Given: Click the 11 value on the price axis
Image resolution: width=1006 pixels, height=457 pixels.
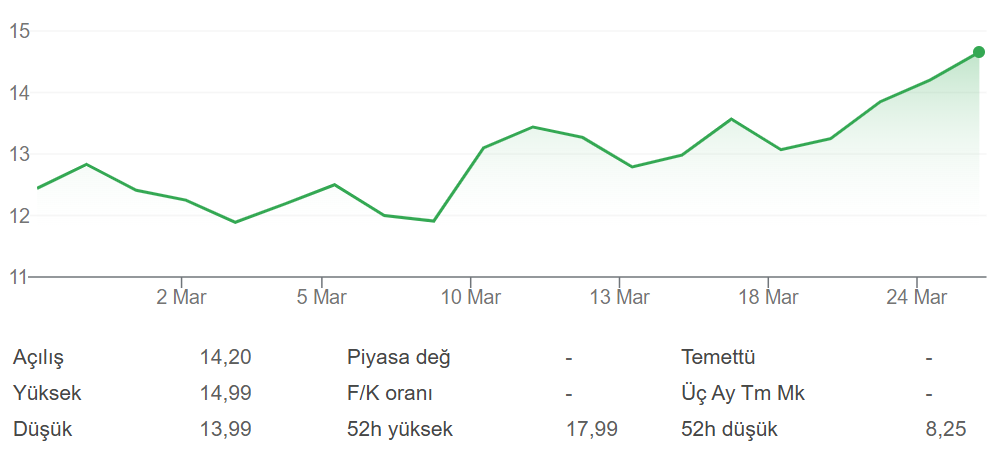Looking at the screenshot, I should tap(19, 277).
